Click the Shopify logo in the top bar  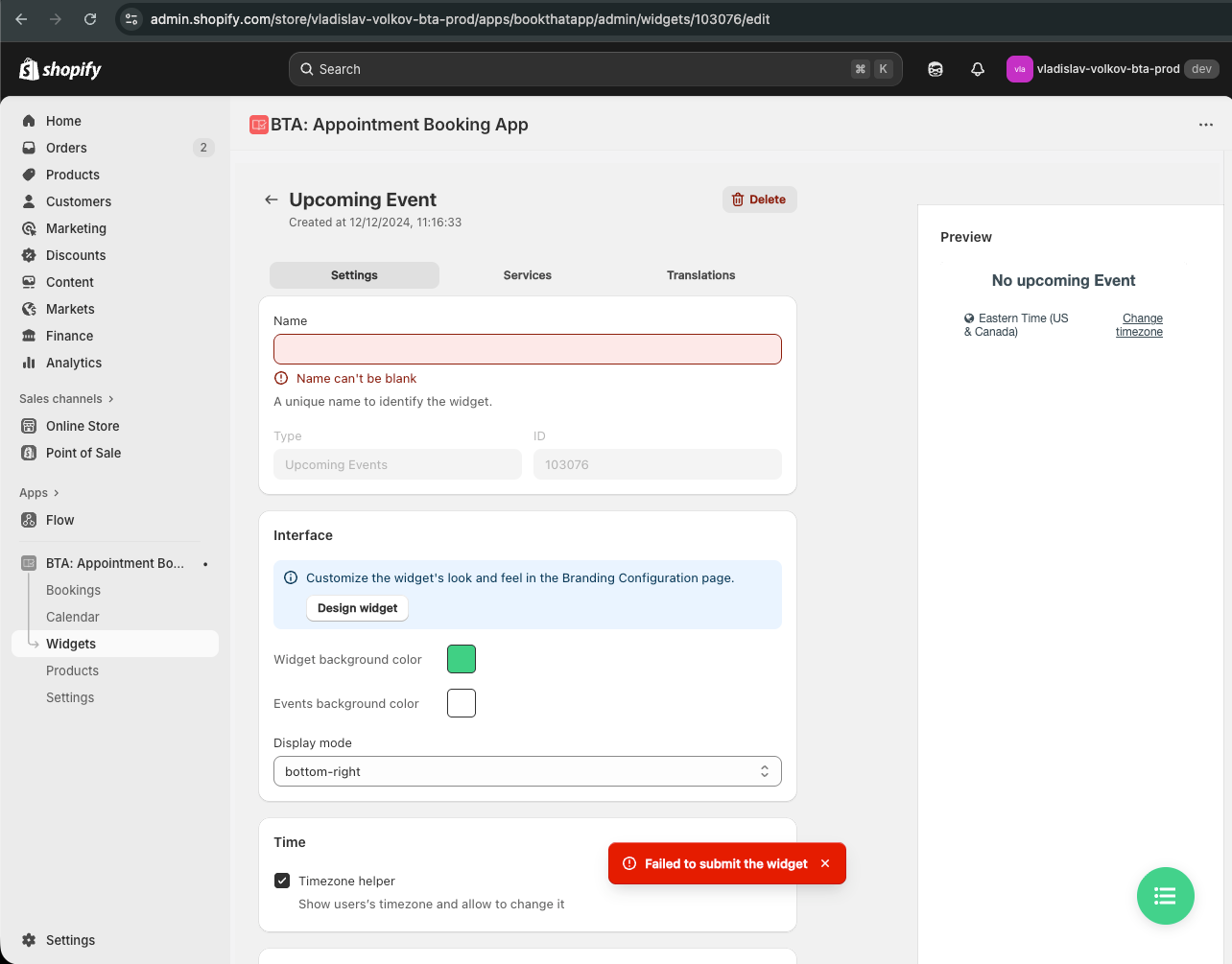coord(59,69)
